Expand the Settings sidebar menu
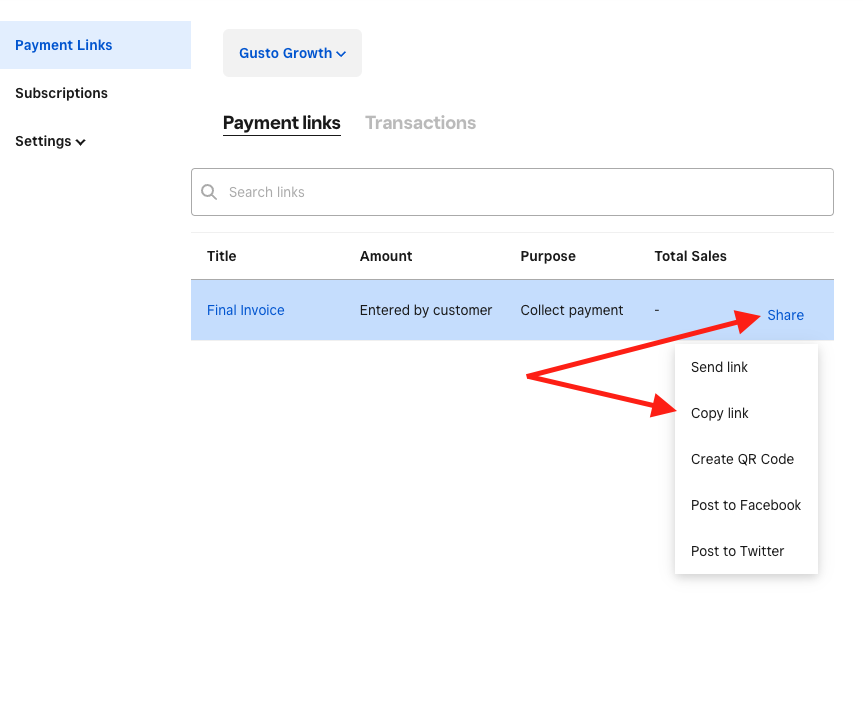863x708 pixels. 50,141
